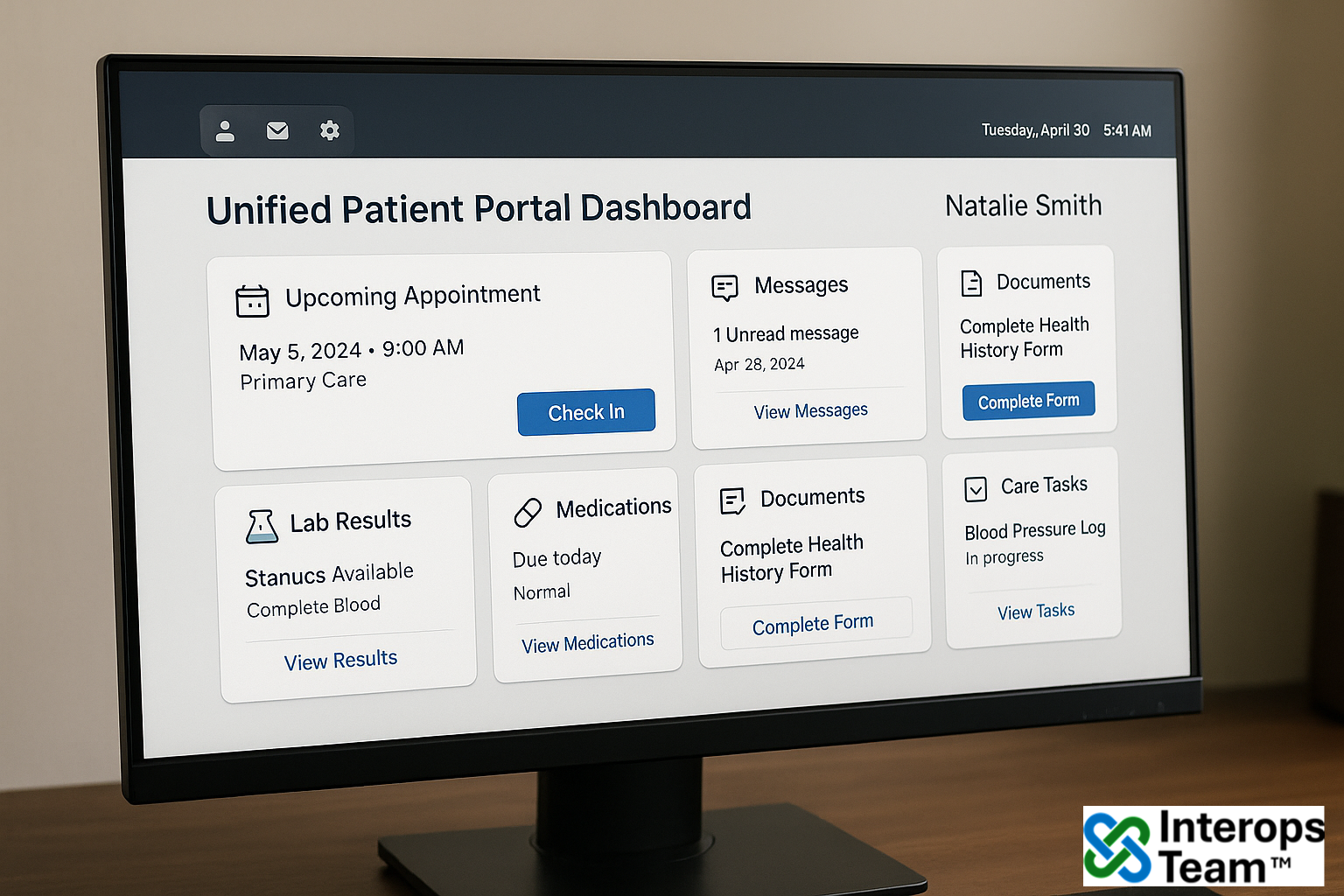1344x896 pixels.
Task: Open the View Messages link
Action: [811, 411]
